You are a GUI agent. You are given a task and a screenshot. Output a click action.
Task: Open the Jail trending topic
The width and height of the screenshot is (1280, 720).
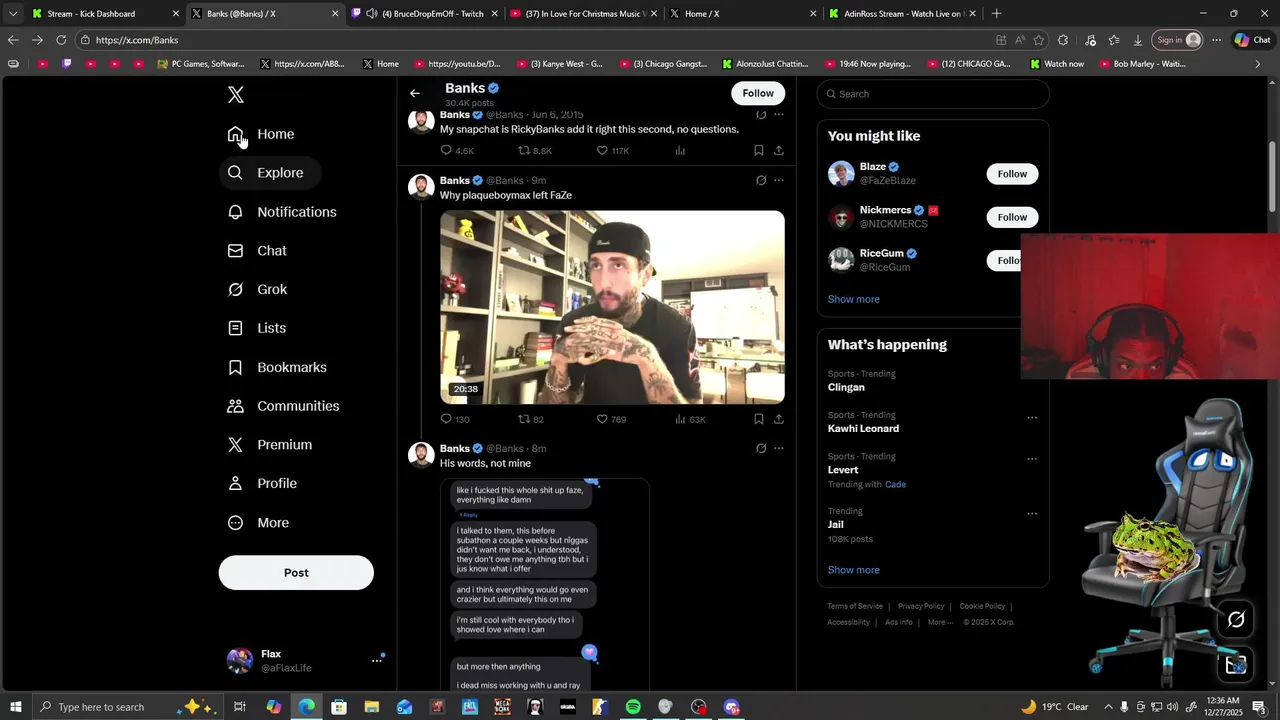tap(836, 524)
